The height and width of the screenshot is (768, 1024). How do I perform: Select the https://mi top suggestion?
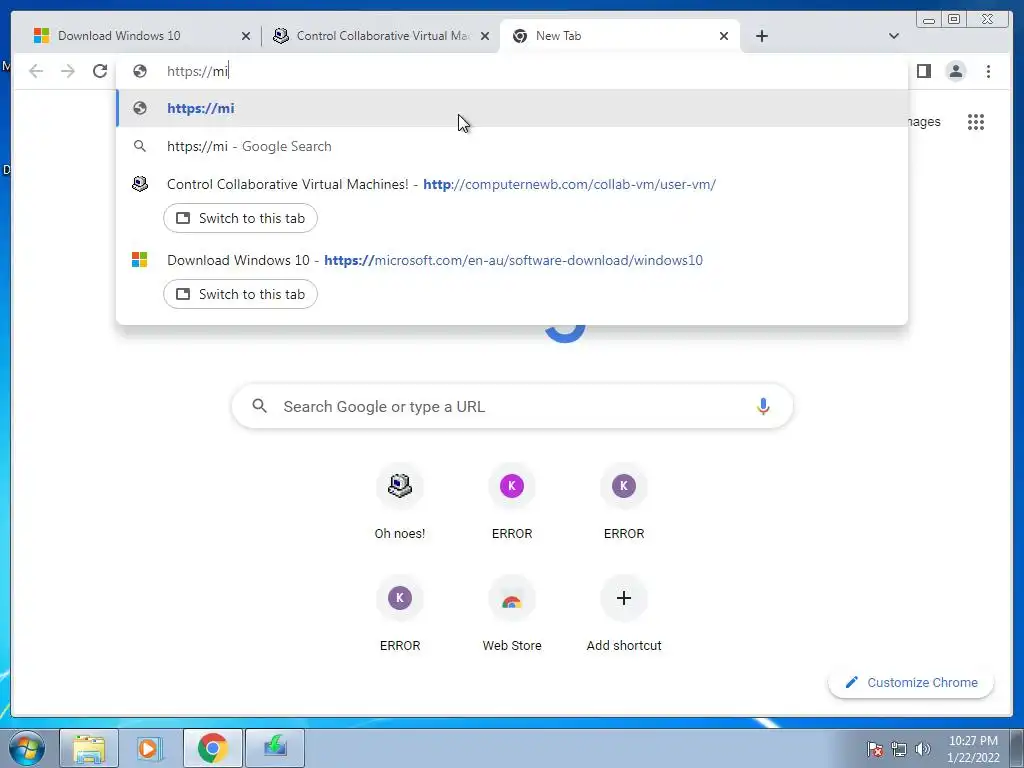(512, 108)
